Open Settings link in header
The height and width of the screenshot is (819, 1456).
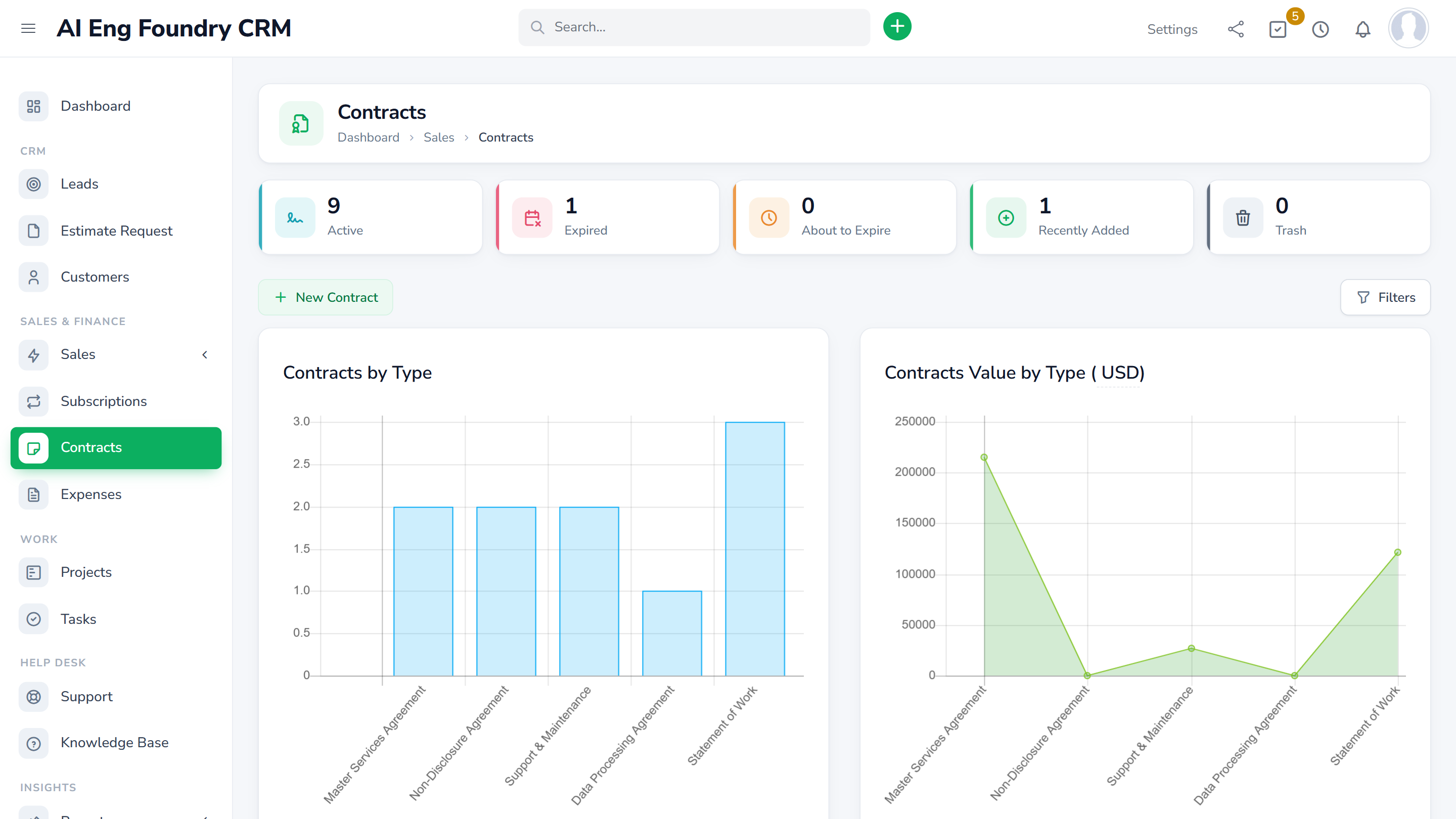tap(1172, 29)
